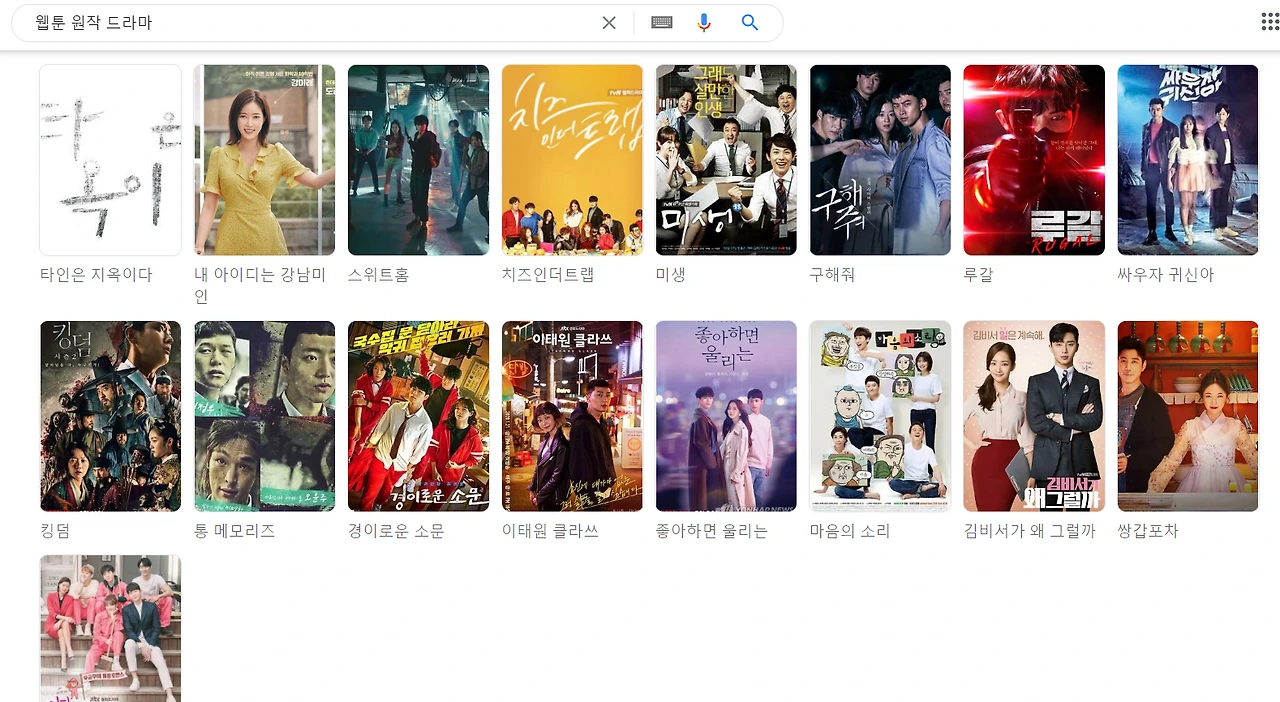Open the third-row poster with pink suits
Image resolution: width=1280 pixels, height=702 pixels.
point(110,628)
